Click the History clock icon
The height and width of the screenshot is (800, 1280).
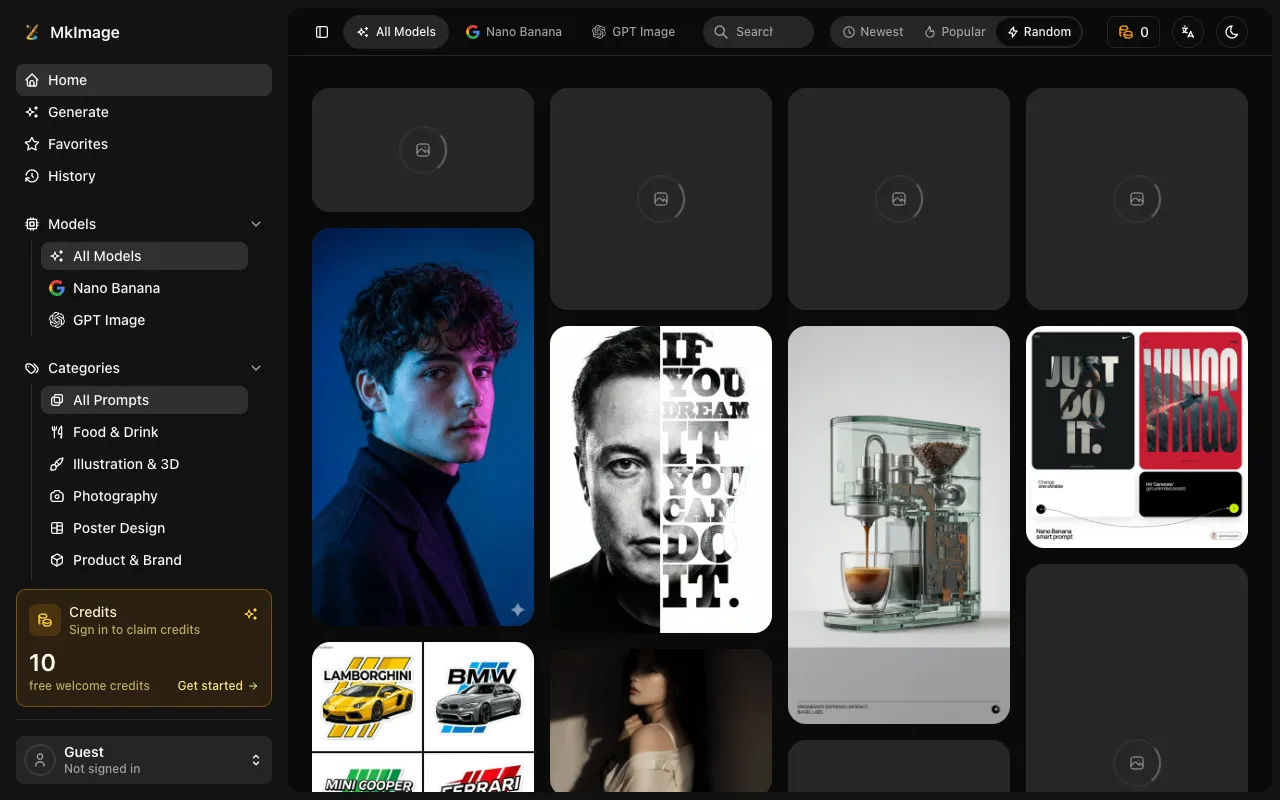pos(32,176)
